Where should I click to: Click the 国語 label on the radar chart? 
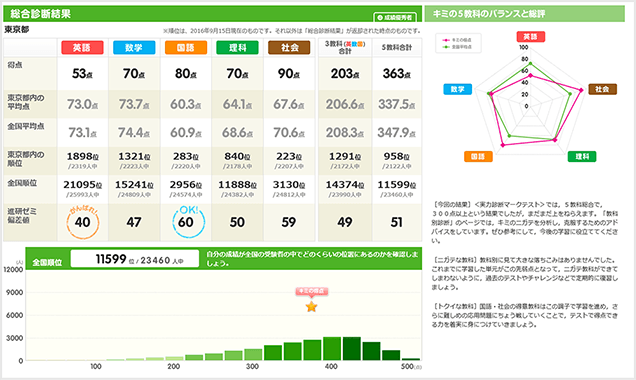[x=478, y=157]
